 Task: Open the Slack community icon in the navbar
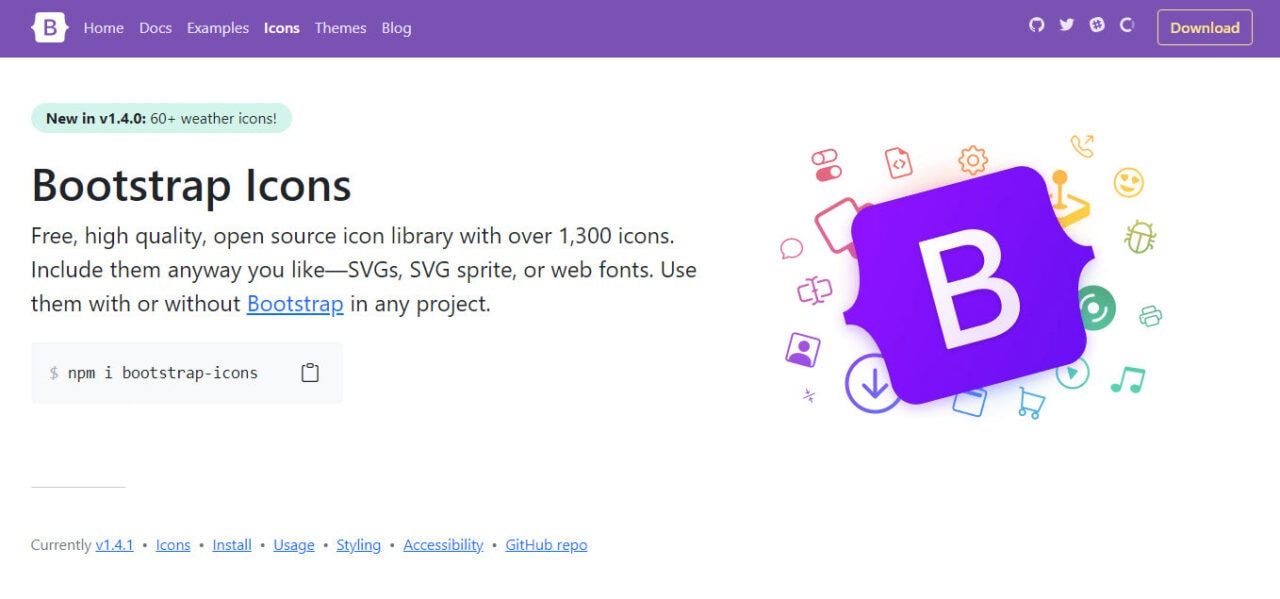click(1096, 25)
